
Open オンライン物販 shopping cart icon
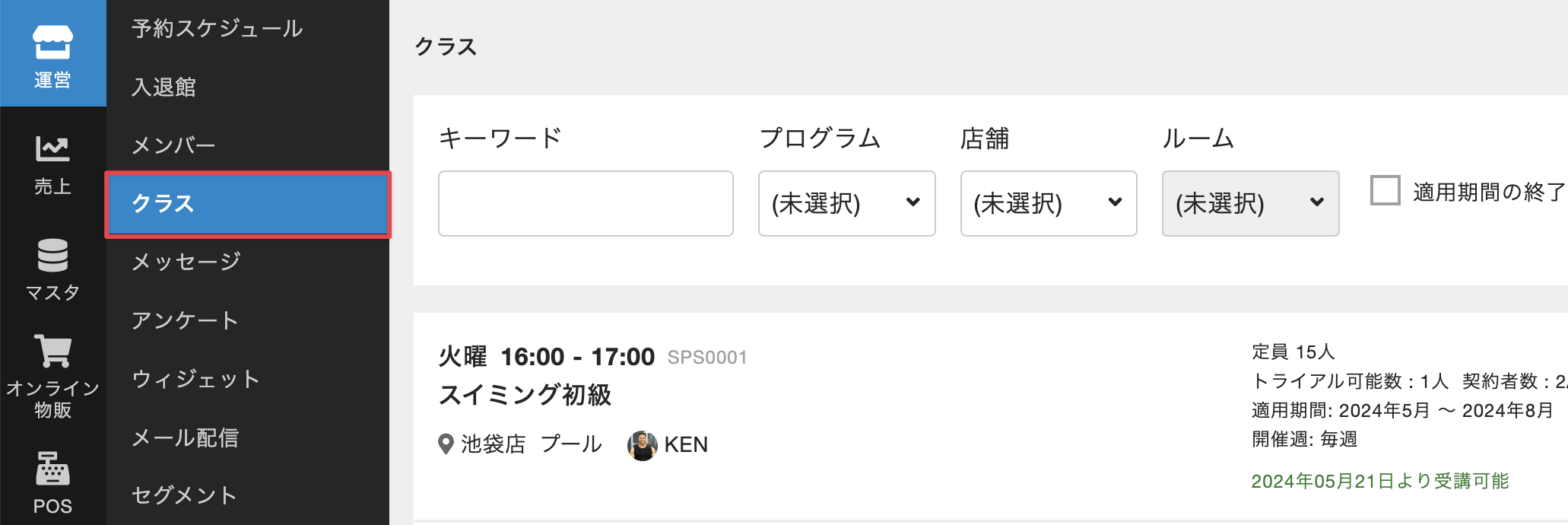[x=52, y=352]
